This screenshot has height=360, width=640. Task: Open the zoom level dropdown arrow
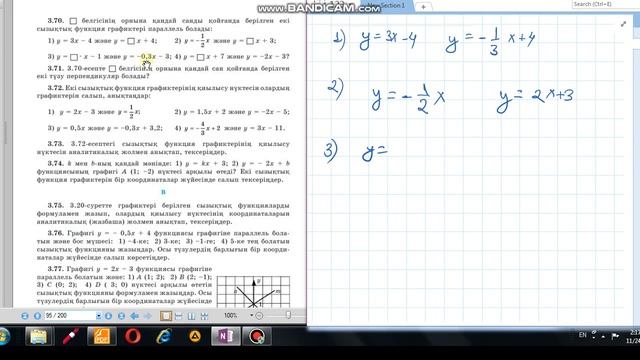[x=251, y=316]
